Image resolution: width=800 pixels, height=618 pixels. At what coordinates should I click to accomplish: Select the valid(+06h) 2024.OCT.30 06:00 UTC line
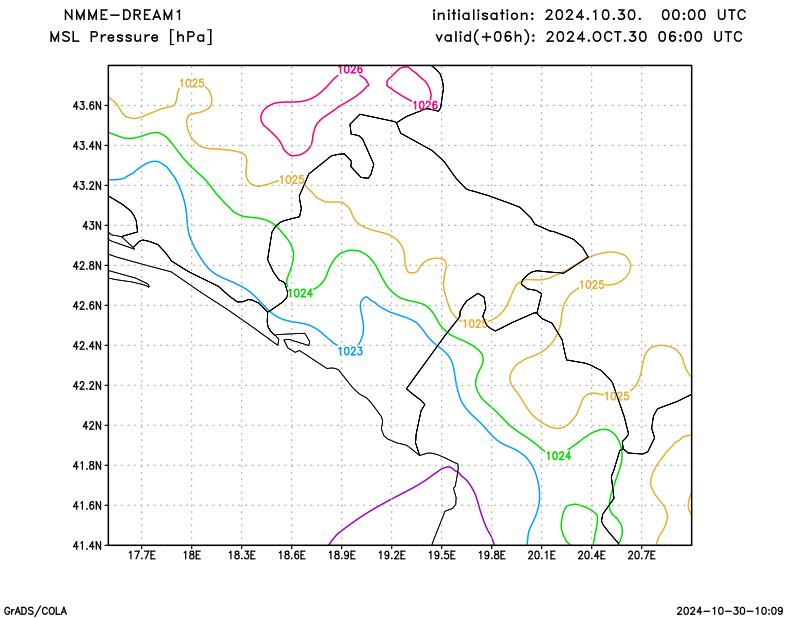589,37
